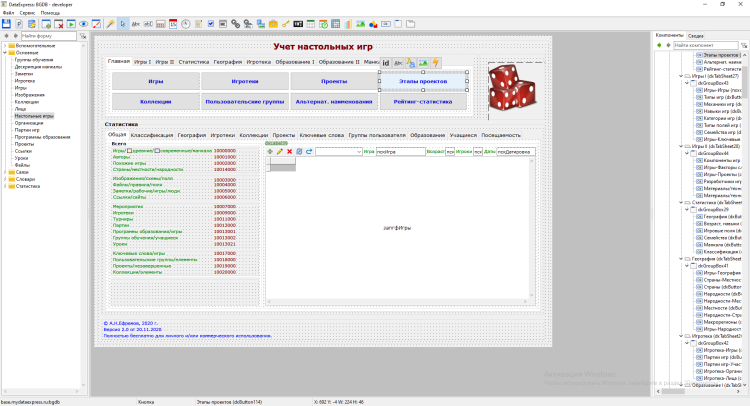Click pencil edit icon in grid toolbar
Viewport: 750px width, 406px height.
tap(280, 152)
